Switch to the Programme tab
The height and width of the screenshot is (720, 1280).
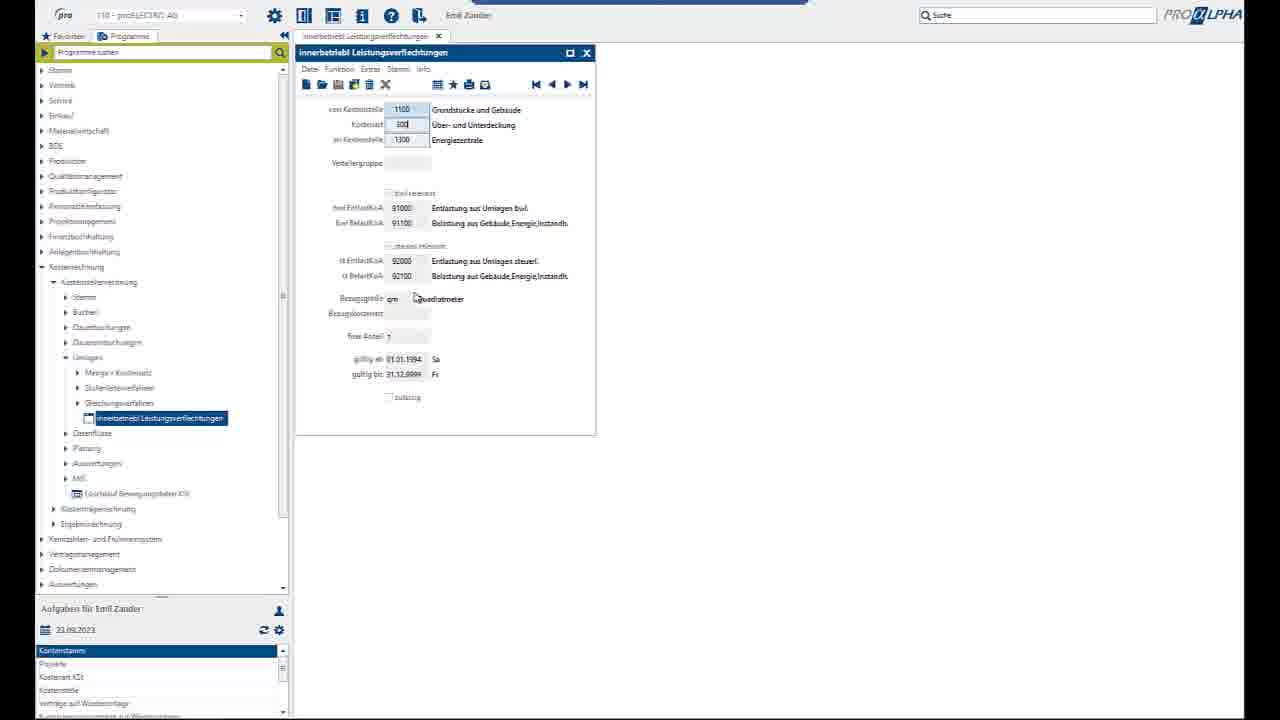click(124, 36)
